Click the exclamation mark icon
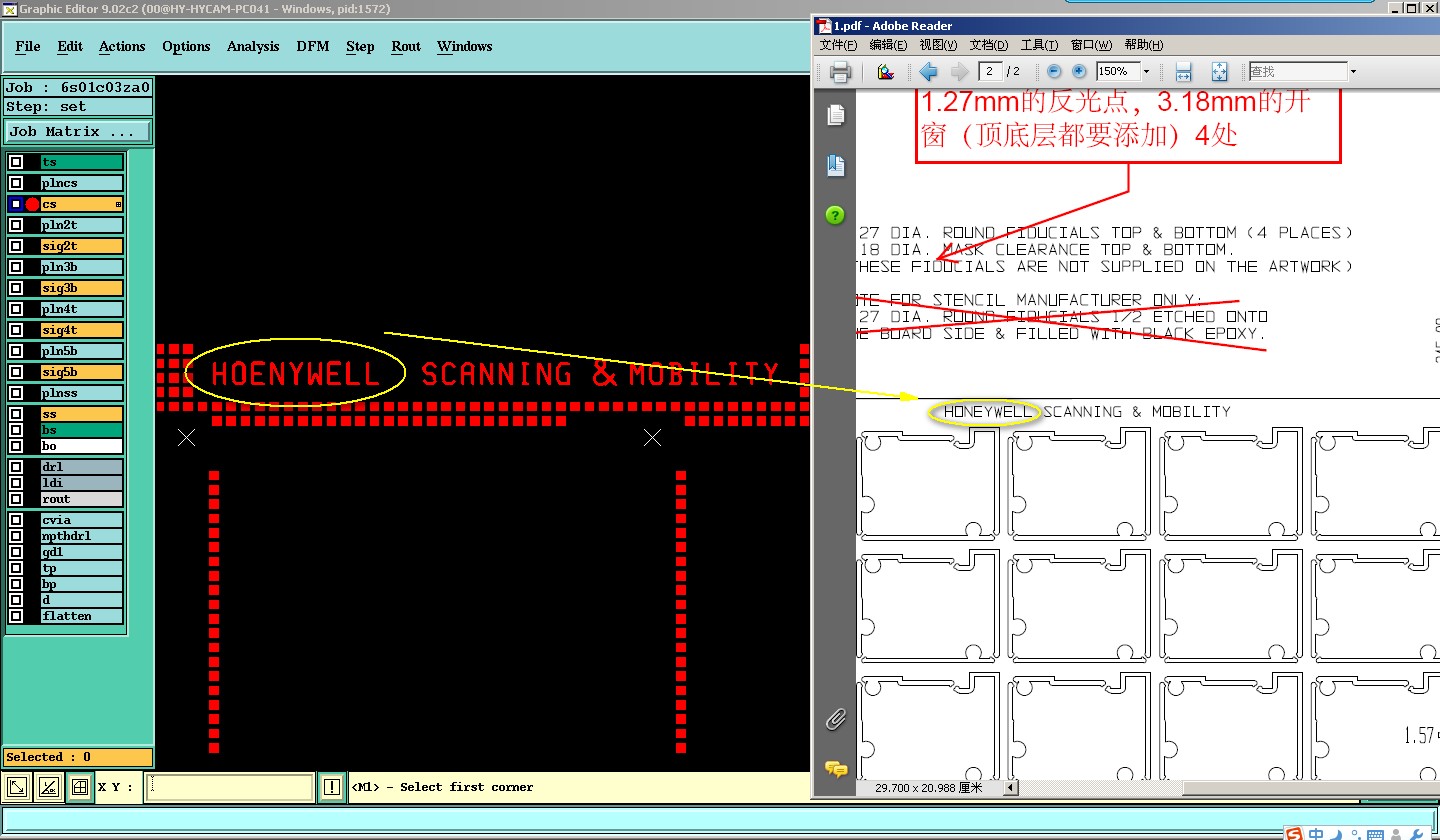The width and height of the screenshot is (1440, 840). [332, 787]
